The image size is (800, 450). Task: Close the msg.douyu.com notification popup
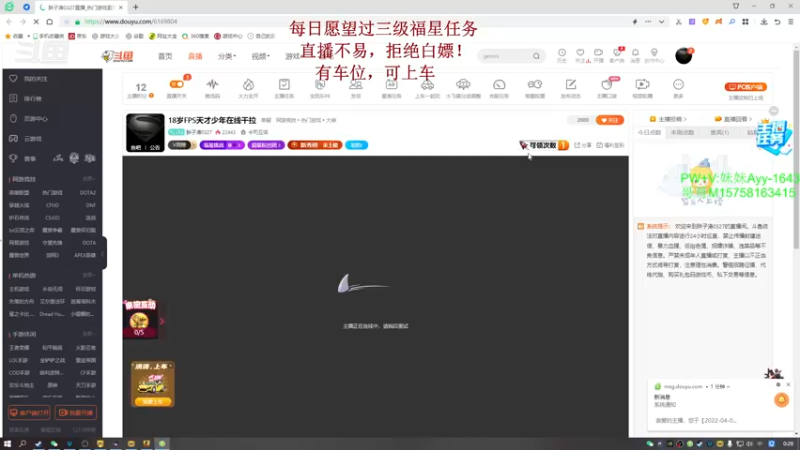pos(788,385)
